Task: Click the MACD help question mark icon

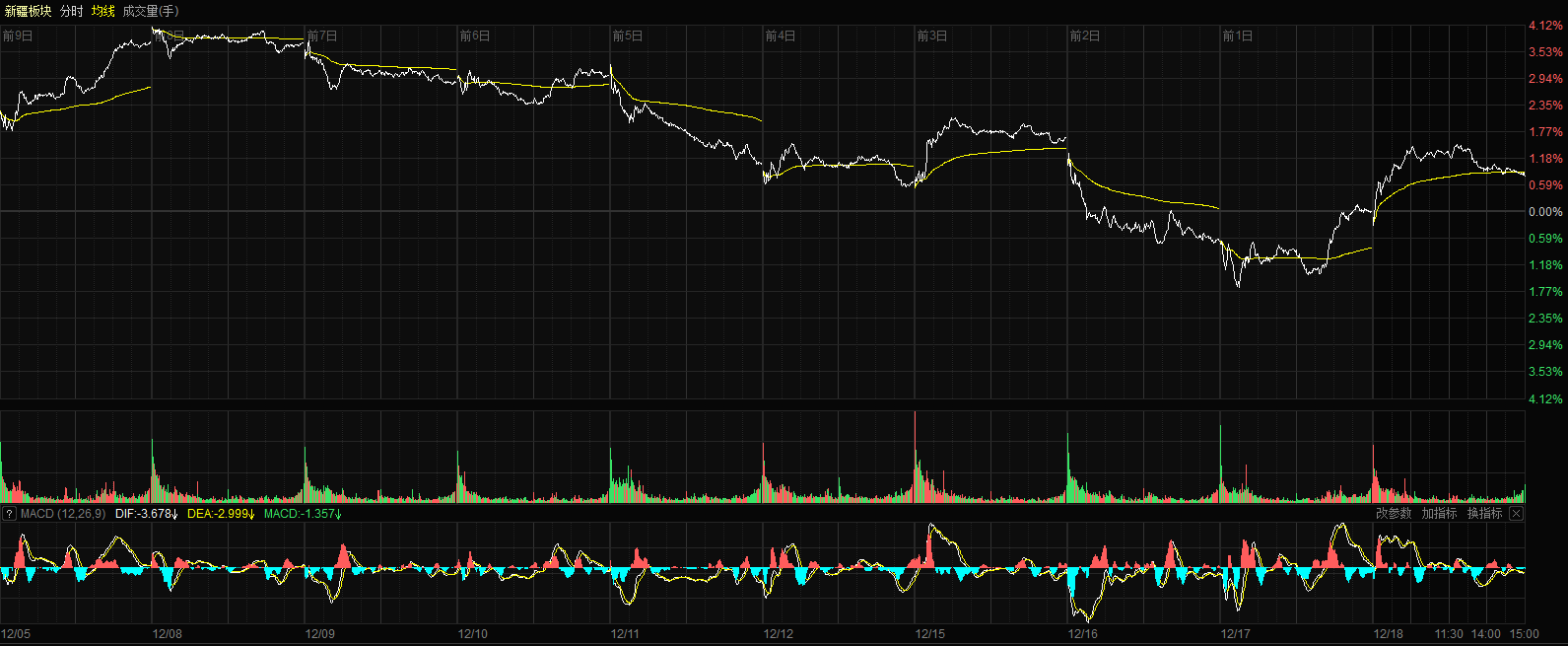Action: pyautogui.click(x=9, y=514)
